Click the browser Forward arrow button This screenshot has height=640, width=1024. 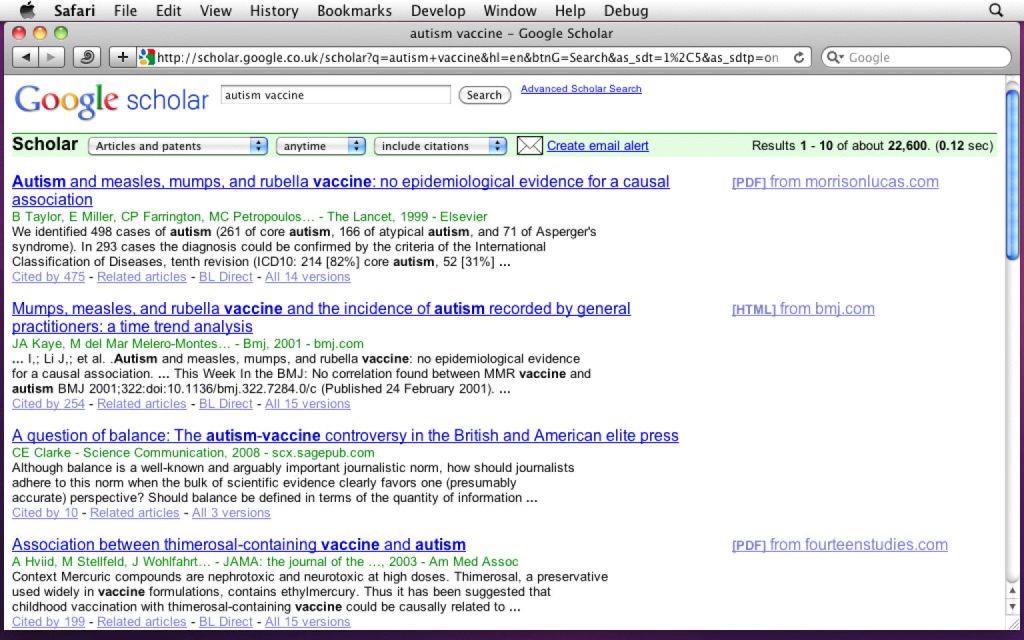pyautogui.click(x=51, y=58)
